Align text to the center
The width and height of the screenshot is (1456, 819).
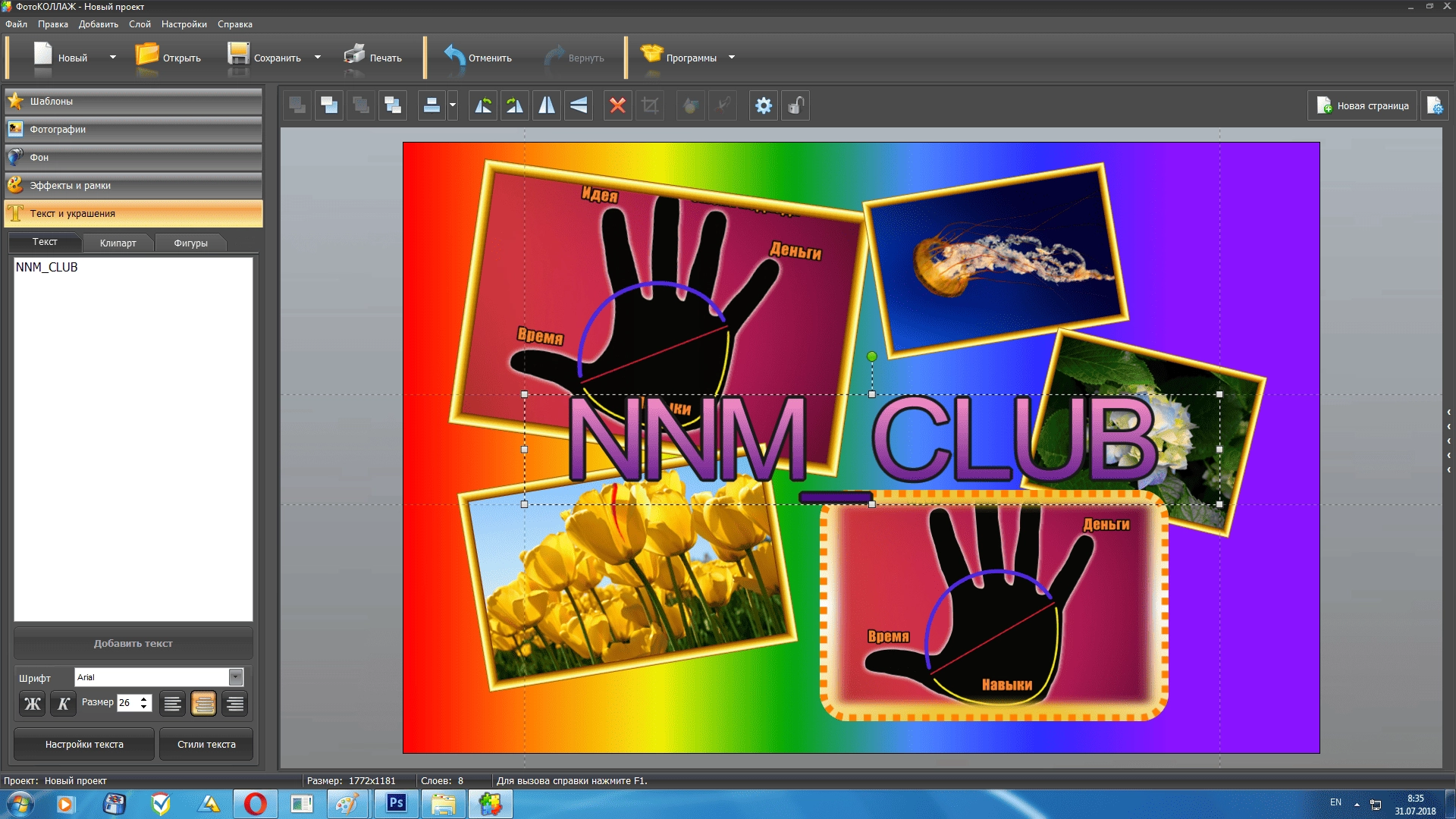click(203, 704)
